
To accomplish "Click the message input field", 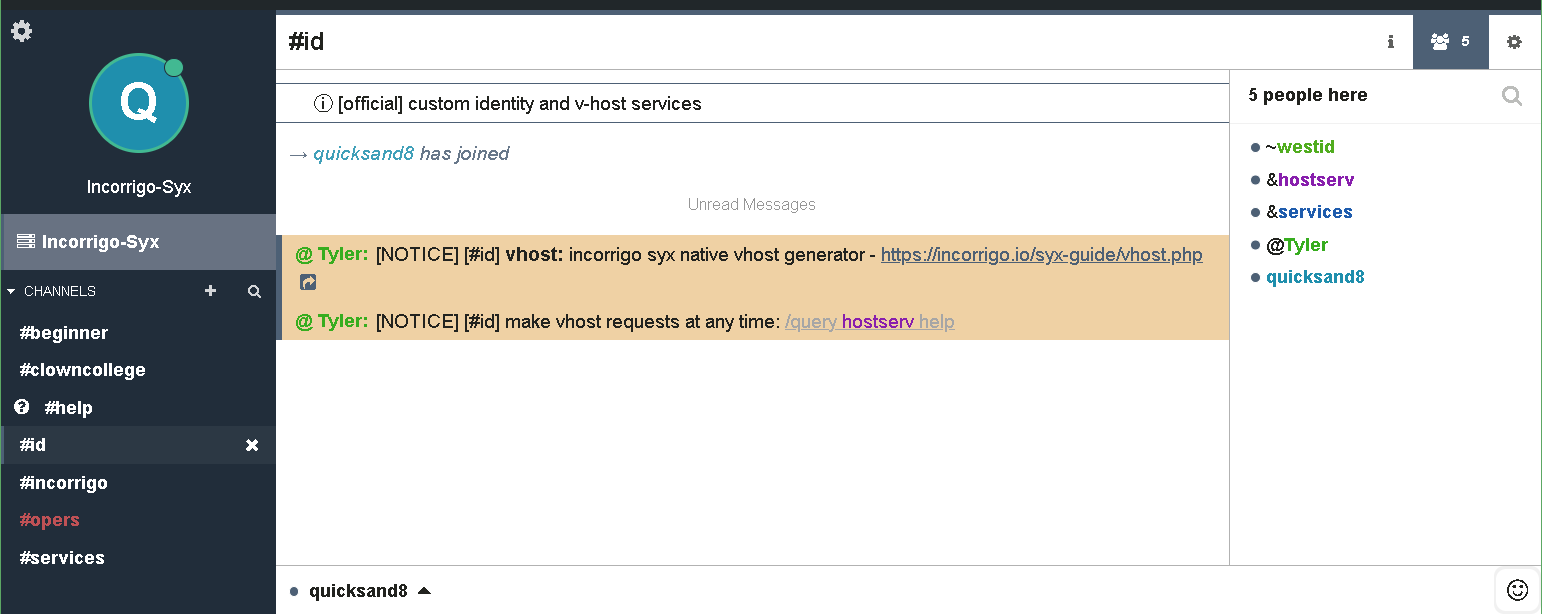I will [950, 591].
